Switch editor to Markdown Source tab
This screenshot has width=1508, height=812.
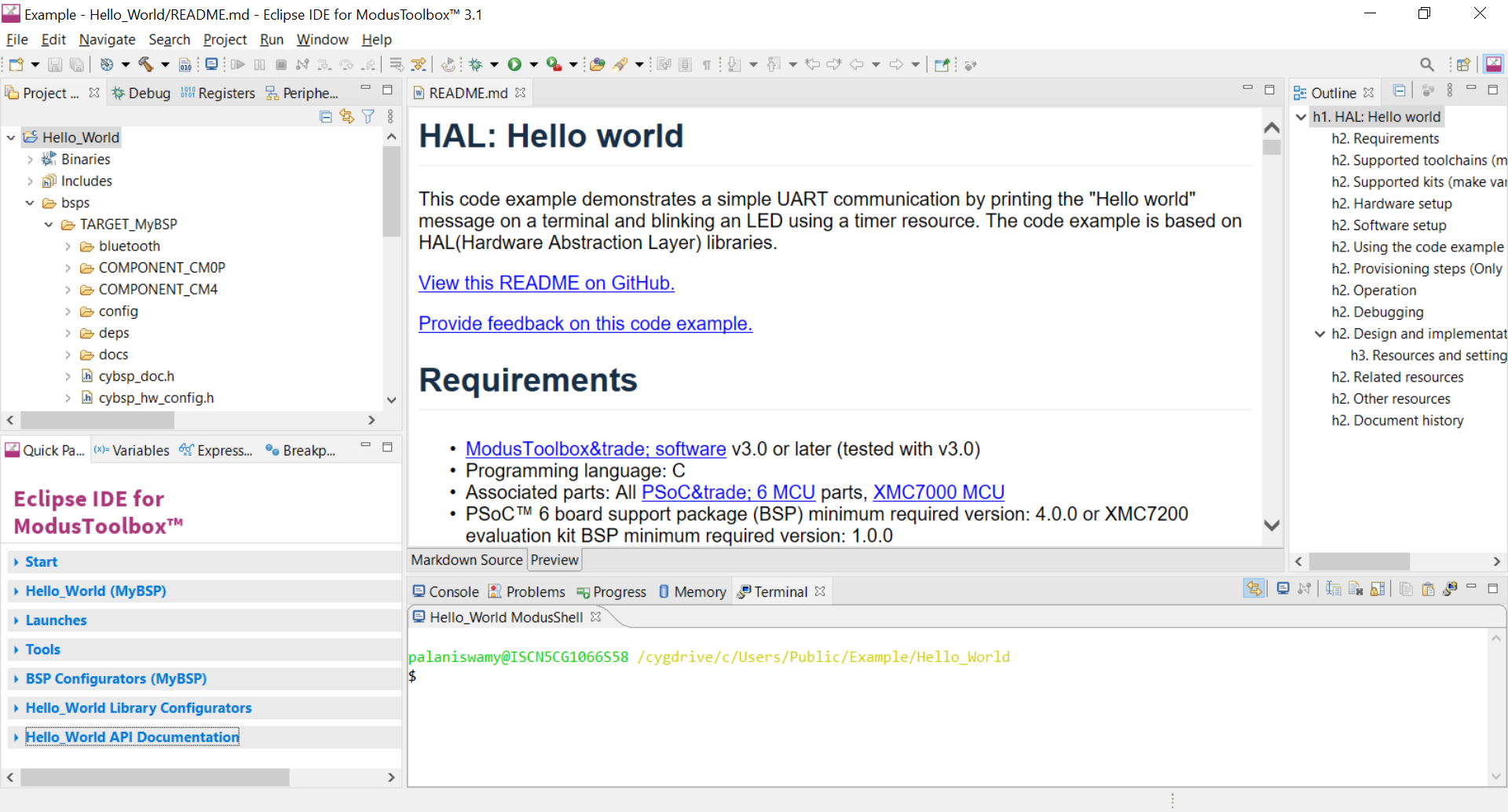coord(467,560)
